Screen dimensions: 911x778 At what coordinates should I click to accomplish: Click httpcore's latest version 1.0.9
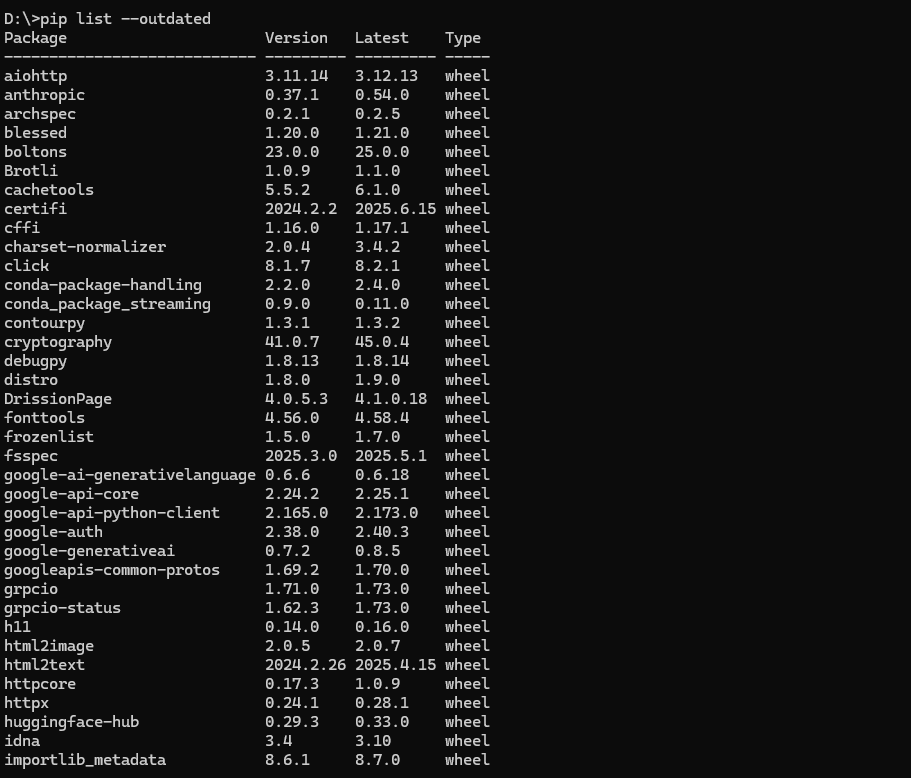(x=378, y=684)
